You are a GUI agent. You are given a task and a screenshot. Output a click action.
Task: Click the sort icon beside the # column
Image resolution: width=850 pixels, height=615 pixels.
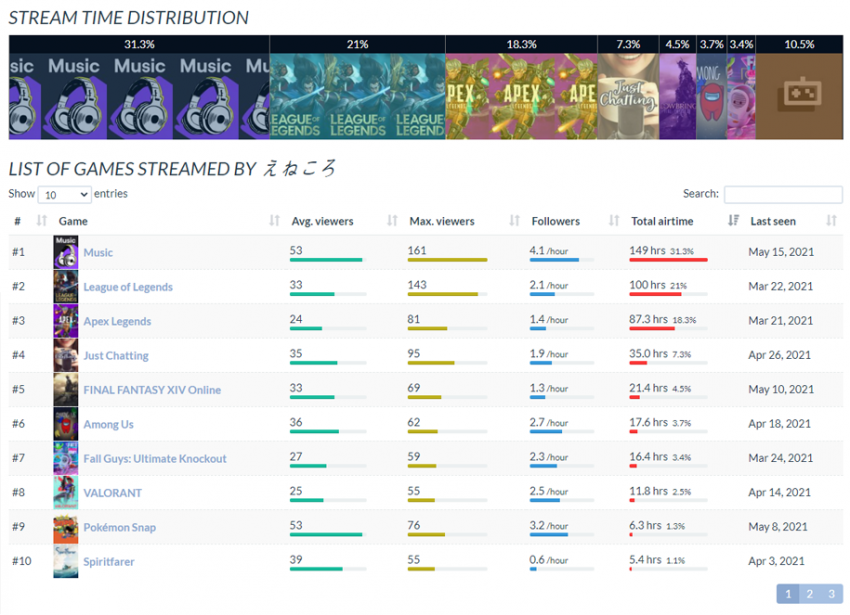pos(42,221)
